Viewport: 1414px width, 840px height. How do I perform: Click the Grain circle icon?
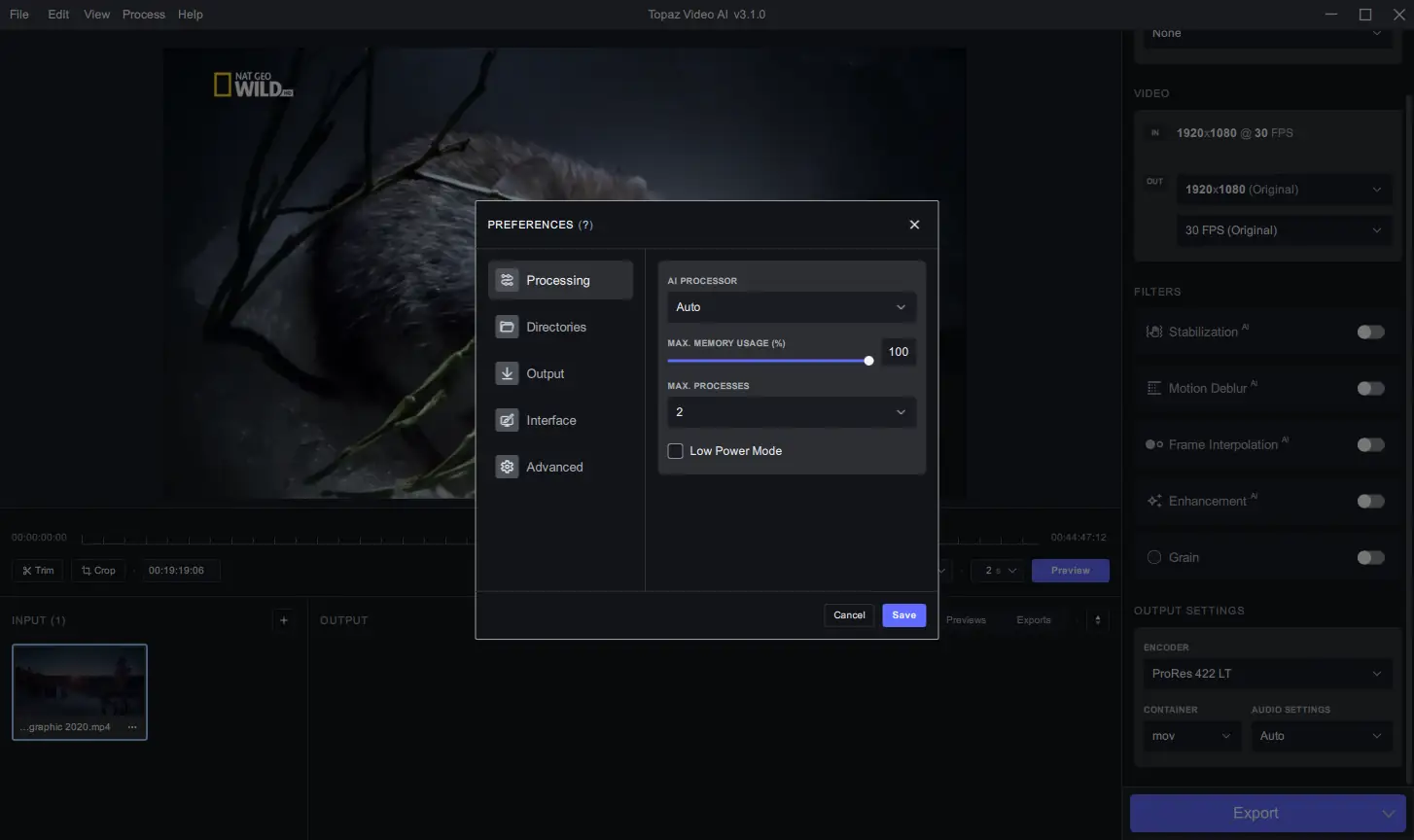click(x=1154, y=558)
